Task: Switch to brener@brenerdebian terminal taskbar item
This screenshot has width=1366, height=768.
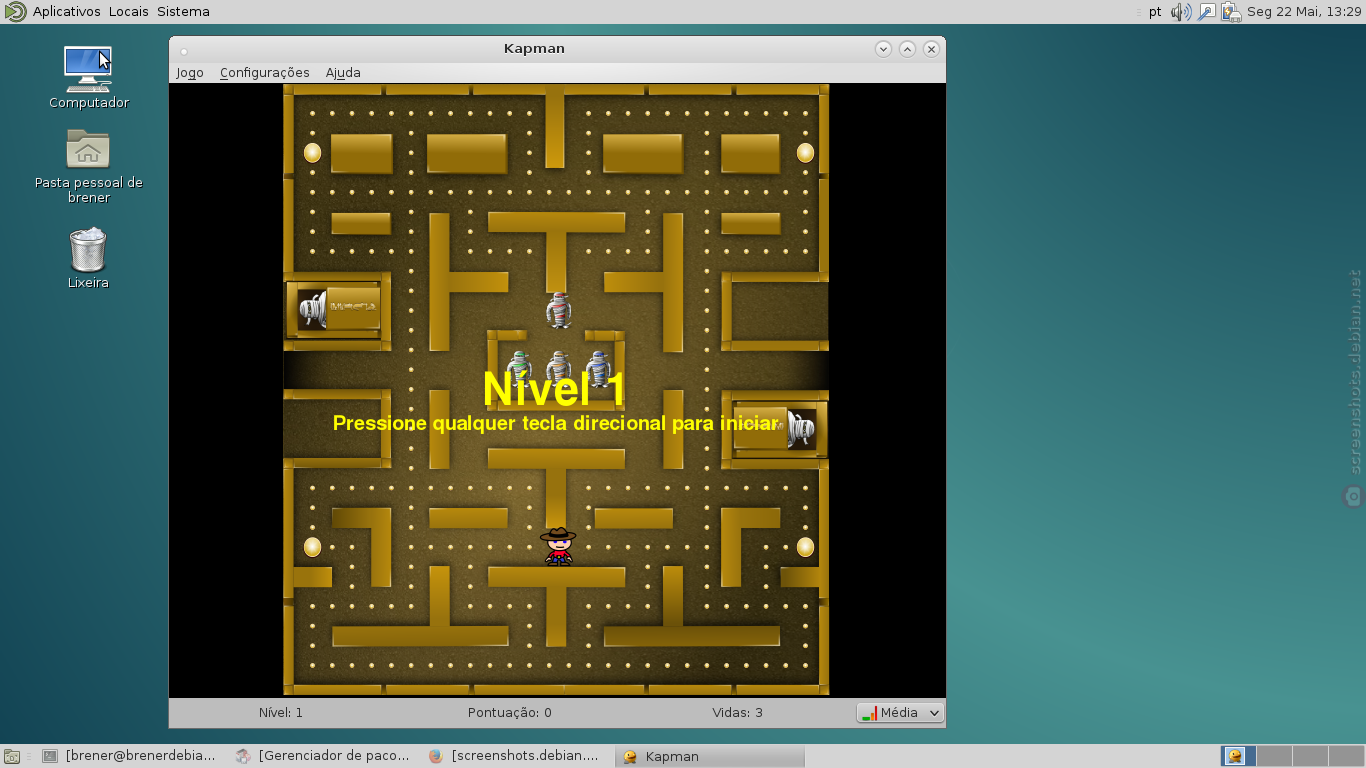Action: point(128,756)
